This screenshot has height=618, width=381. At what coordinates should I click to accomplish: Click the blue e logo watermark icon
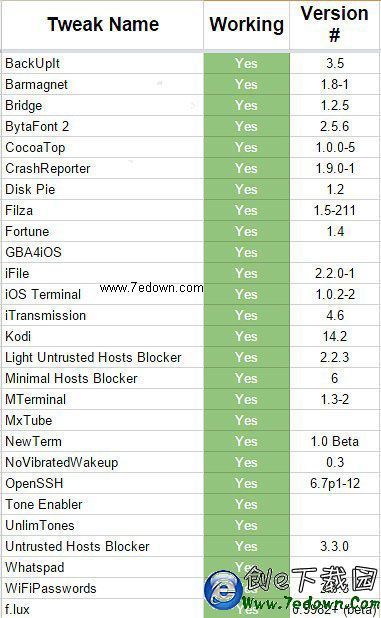[223, 590]
